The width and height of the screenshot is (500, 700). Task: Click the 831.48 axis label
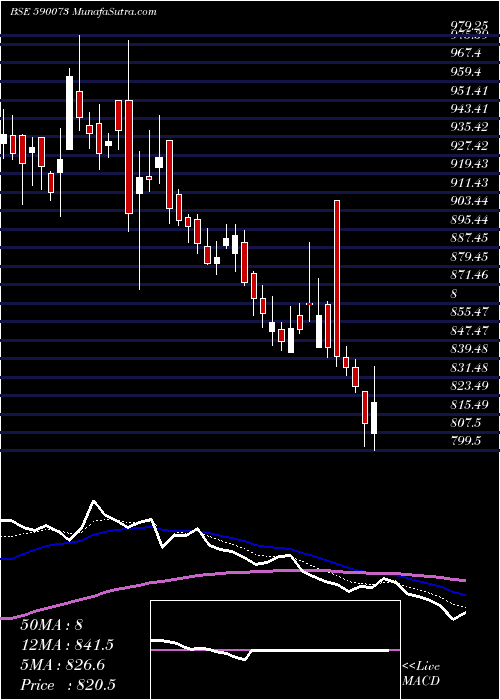pyautogui.click(x=469, y=367)
